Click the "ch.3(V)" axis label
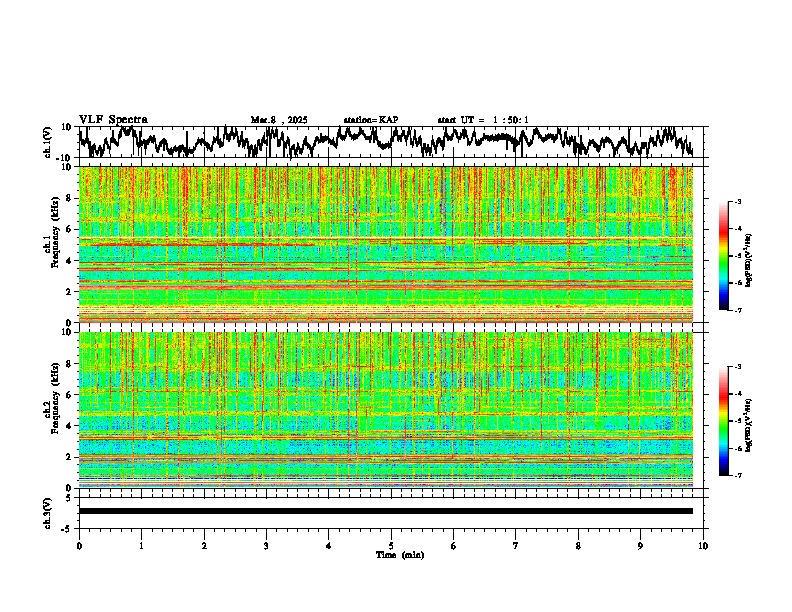 [x=48, y=513]
